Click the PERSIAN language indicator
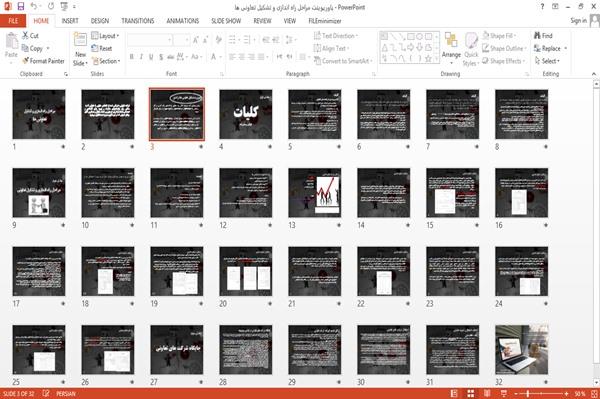Viewport: 600px width, 399px height. [x=66, y=394]
